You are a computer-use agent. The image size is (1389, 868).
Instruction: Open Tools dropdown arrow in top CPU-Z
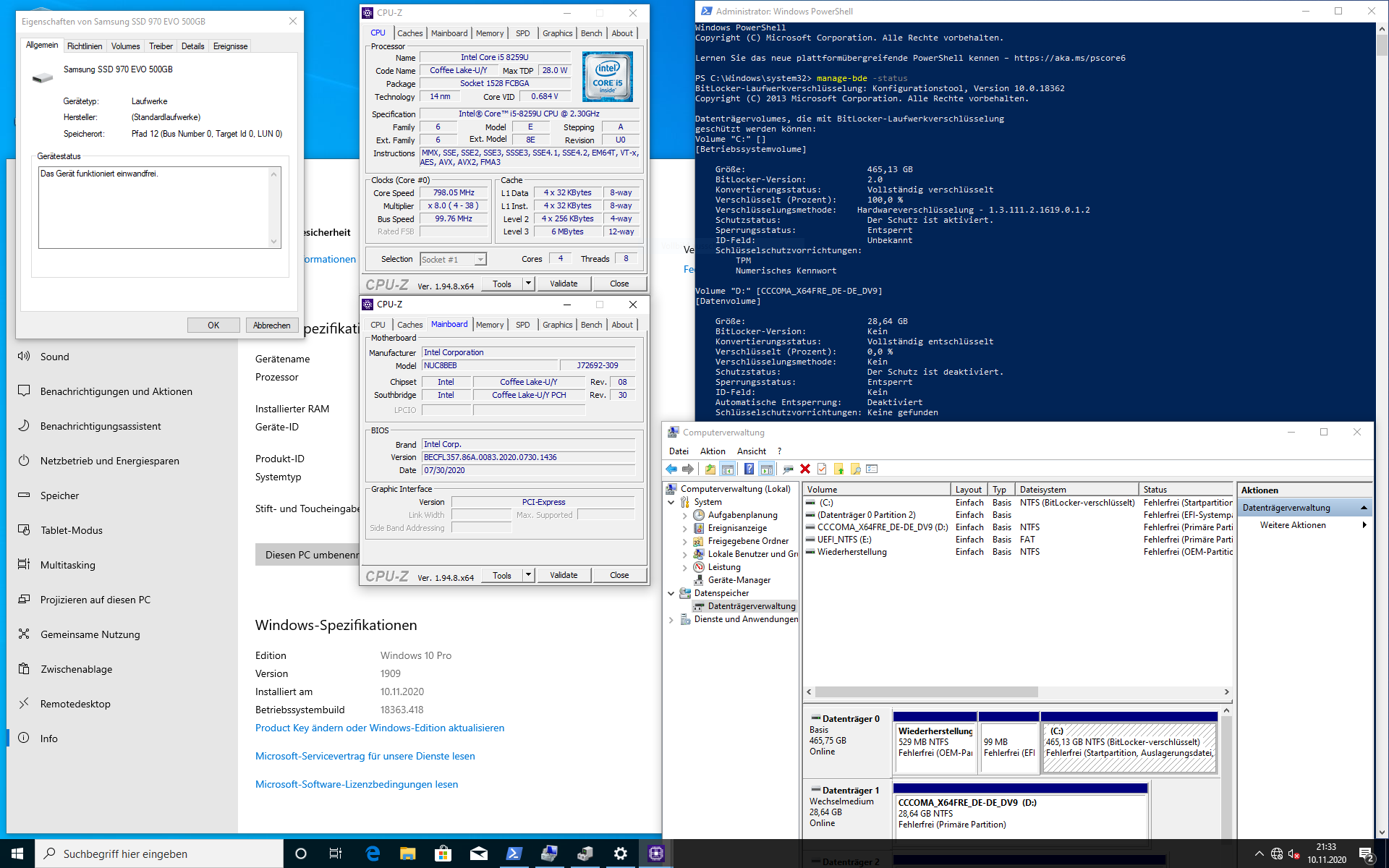528,284
